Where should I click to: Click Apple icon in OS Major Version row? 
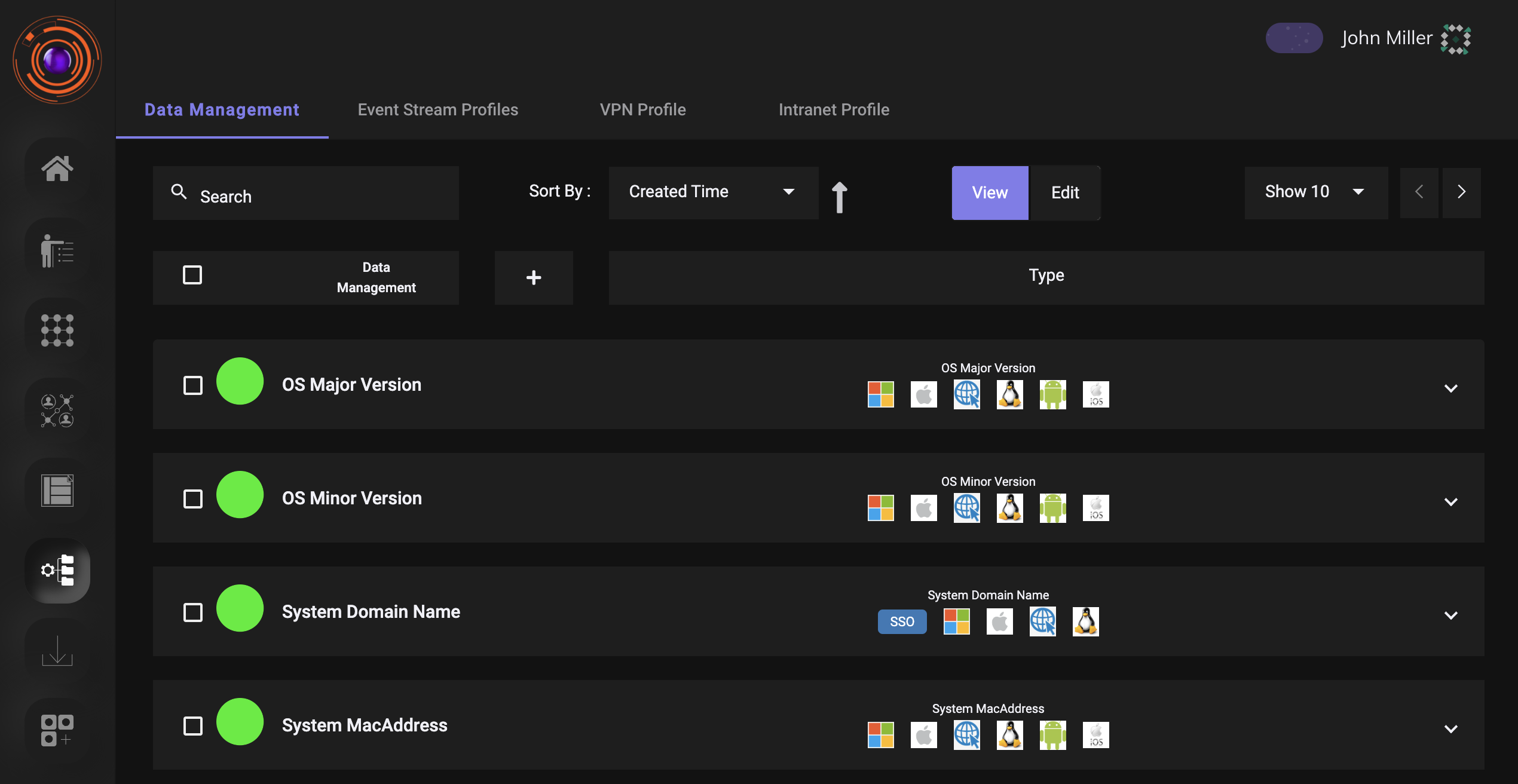click(924, 394)
